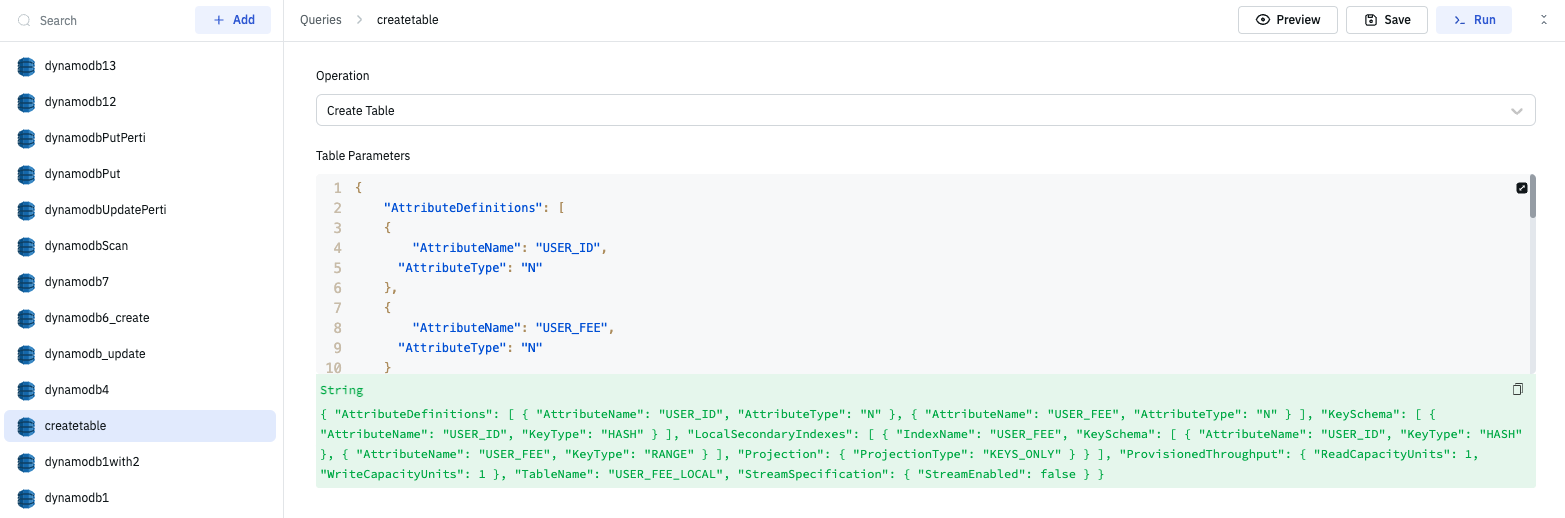1565x518 pixels.
Task: Click the breadcrumb chevron after Queries
Action: pos(359,20)
